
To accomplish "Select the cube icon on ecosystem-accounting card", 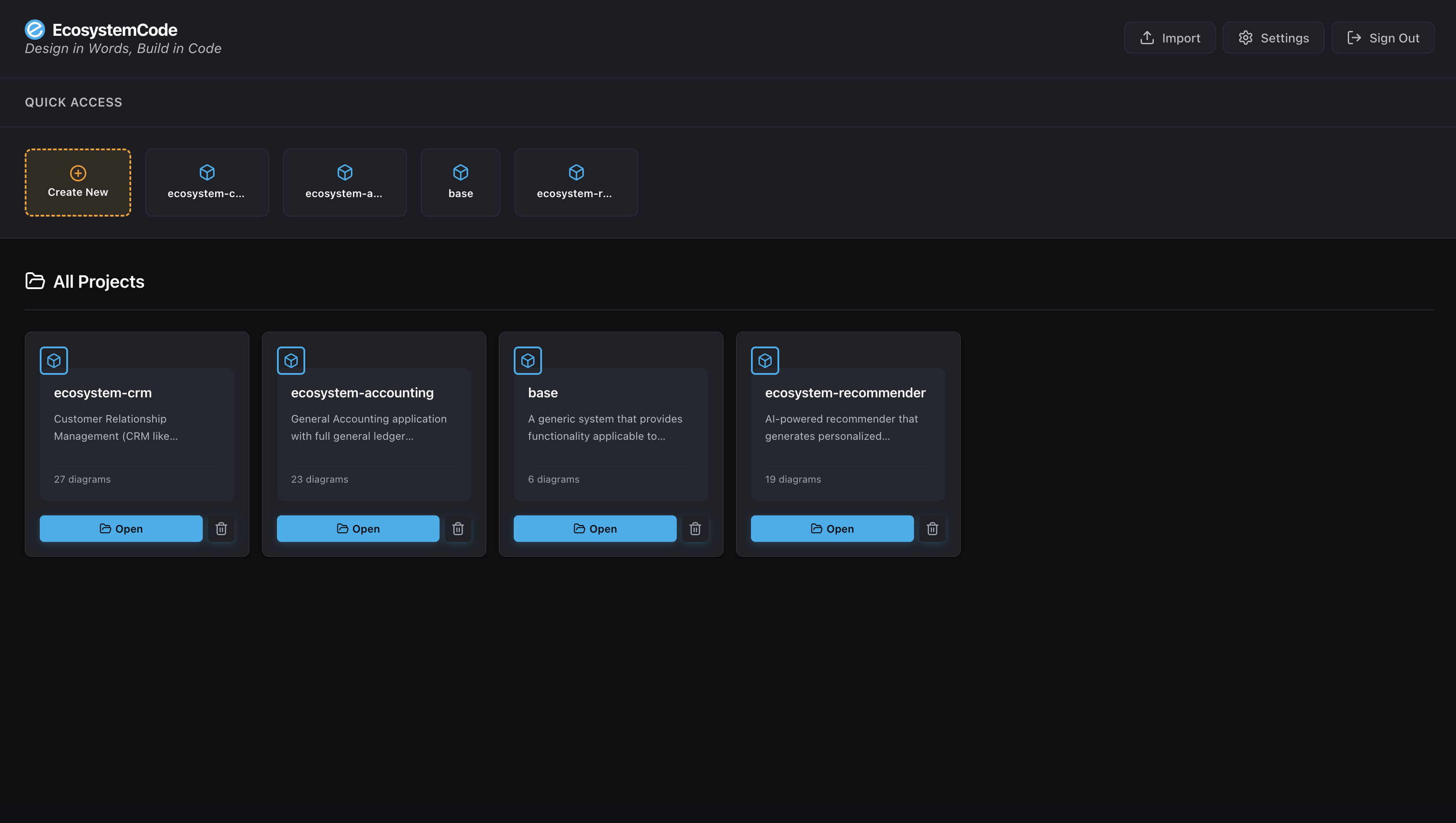I will point(291,360).
